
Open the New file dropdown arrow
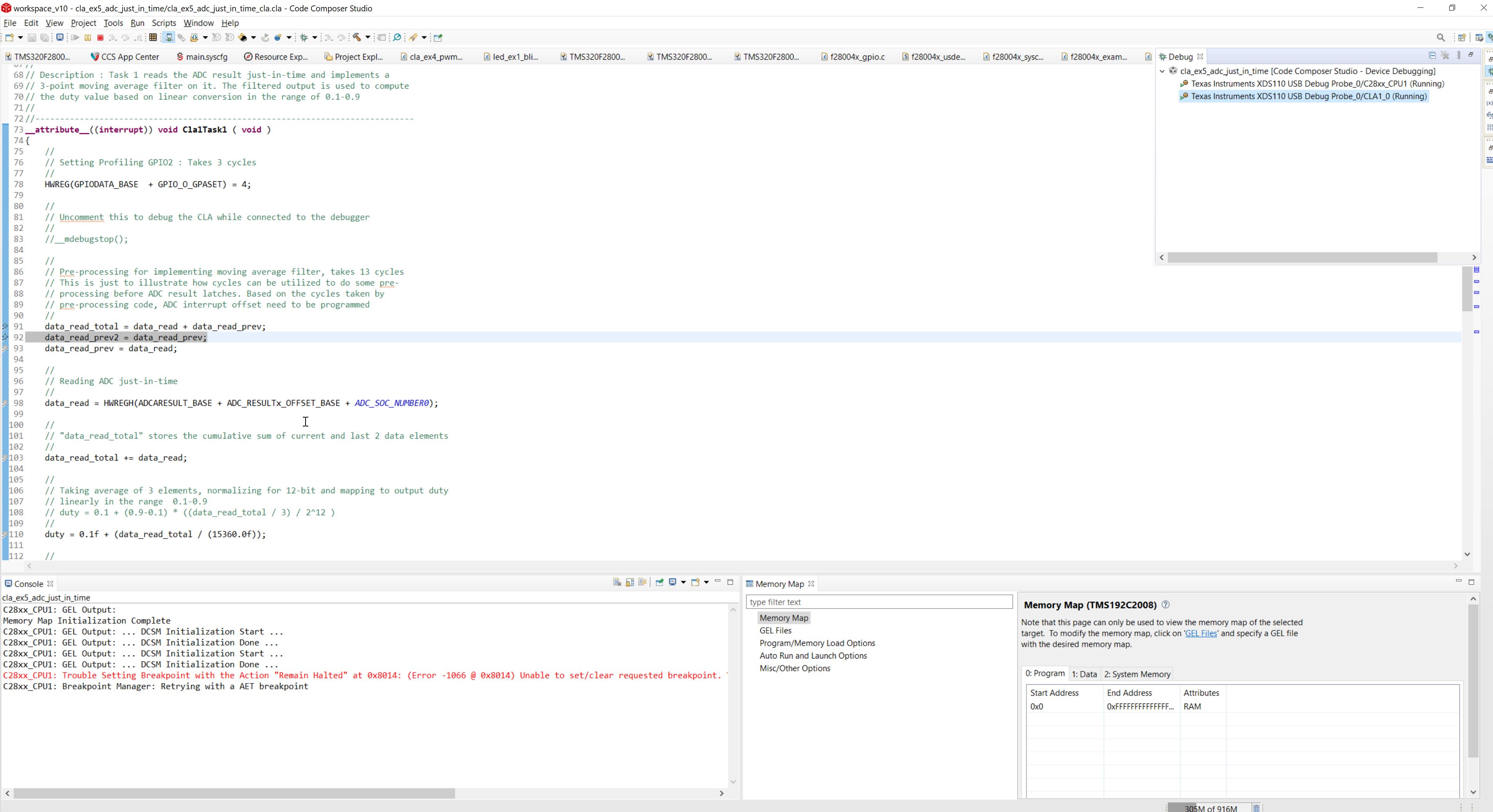click(20, 37)
